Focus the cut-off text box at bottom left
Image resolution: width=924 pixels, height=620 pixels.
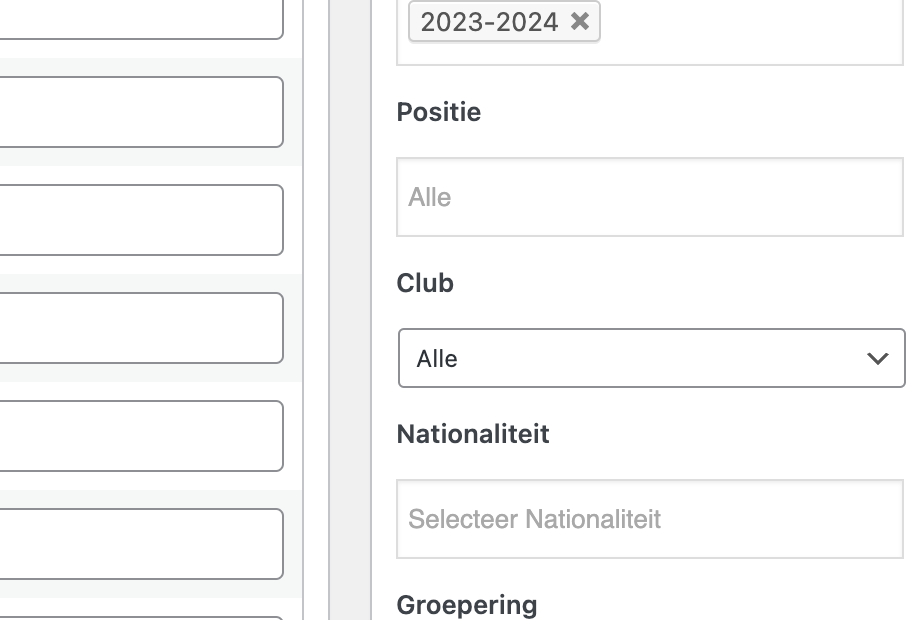(140, 616)
